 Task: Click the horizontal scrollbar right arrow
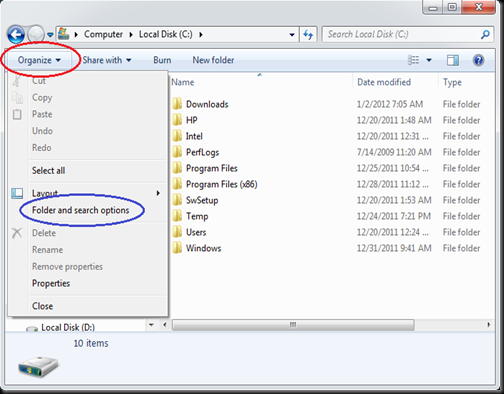(x=489, y=325)
